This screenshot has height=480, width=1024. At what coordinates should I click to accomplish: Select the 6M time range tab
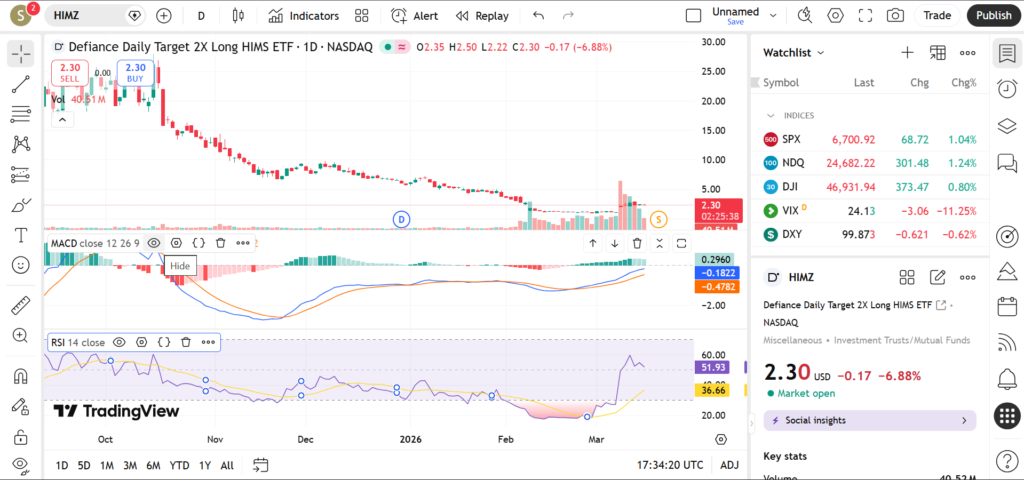153,465
